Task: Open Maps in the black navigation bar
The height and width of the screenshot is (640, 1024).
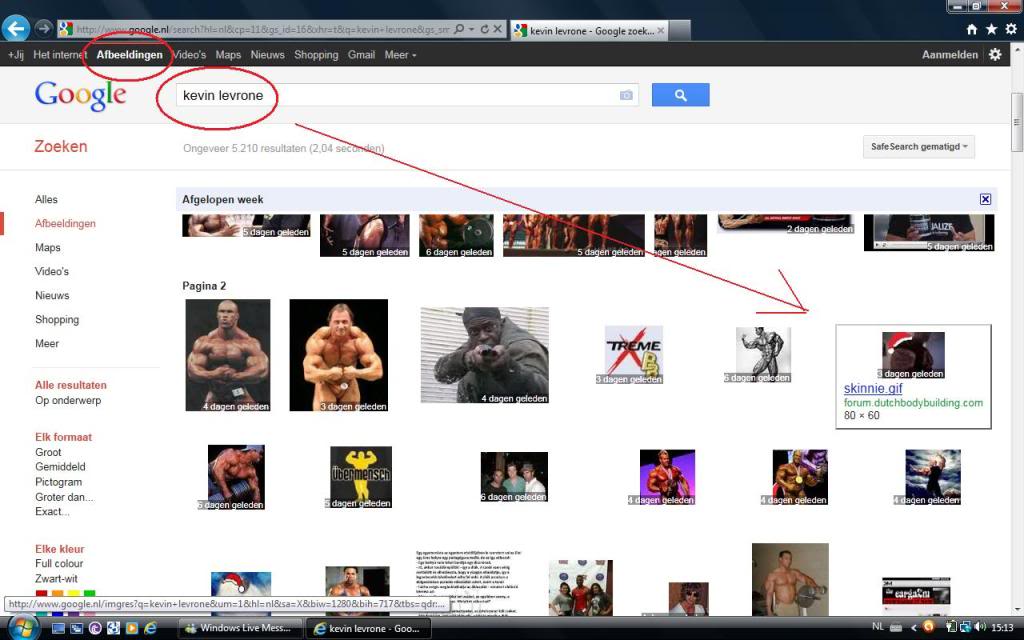Action: (228, 55)
